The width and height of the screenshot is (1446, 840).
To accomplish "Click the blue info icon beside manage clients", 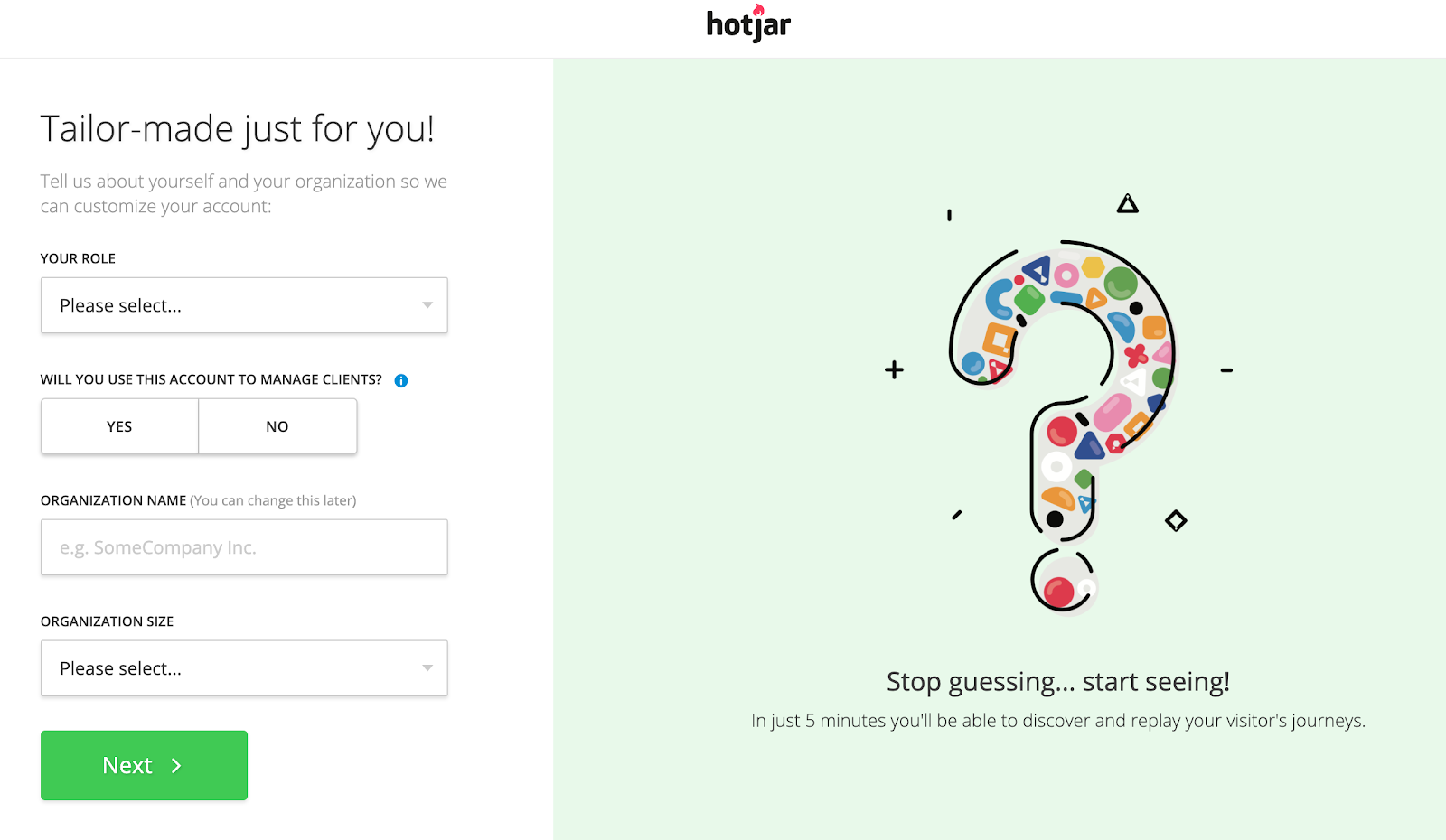I will [401, 380].
